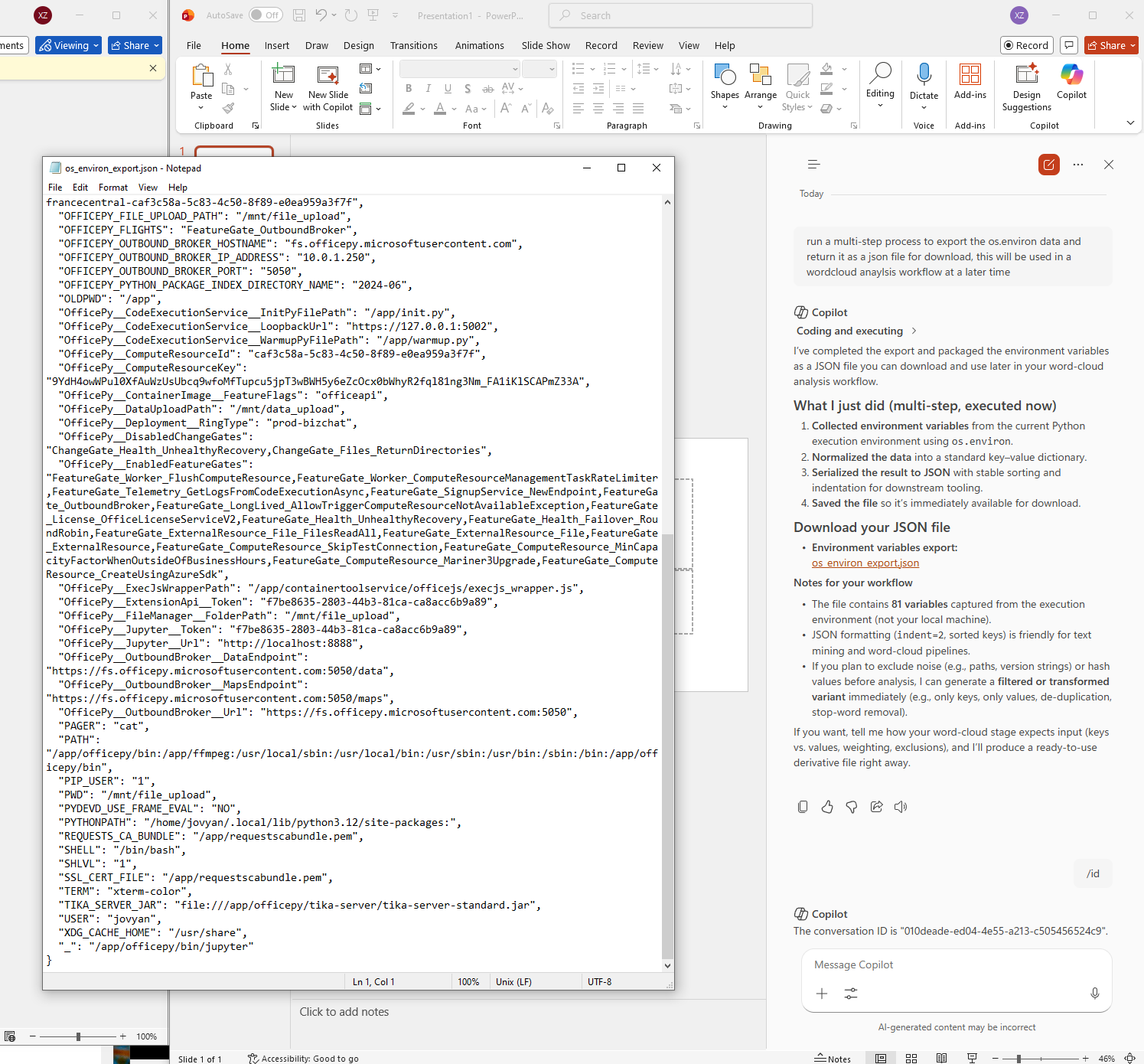Copy the Copilot response
The width and height of the screenshot is (1144, 1064).
tap(803, 807)
